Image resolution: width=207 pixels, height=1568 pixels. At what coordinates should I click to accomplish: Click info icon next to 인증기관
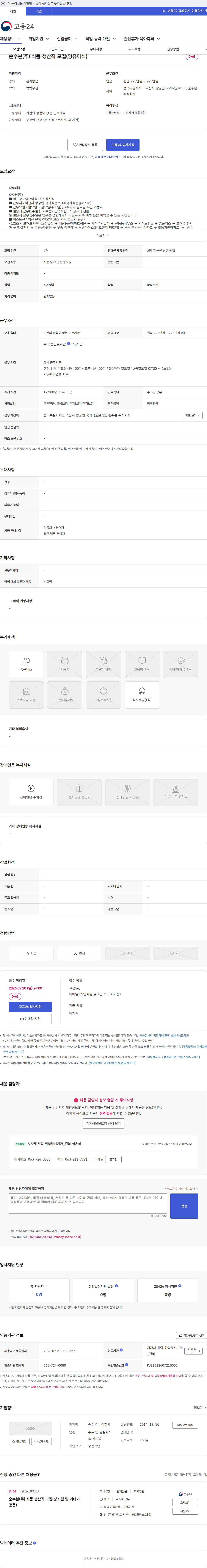click(x=121, y=1350)
